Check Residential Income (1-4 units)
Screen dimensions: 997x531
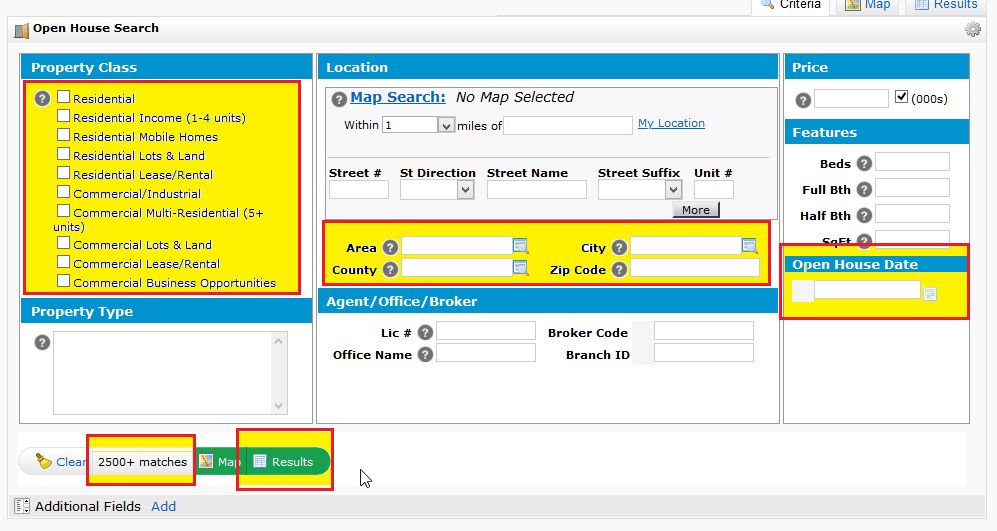(63, 116)
